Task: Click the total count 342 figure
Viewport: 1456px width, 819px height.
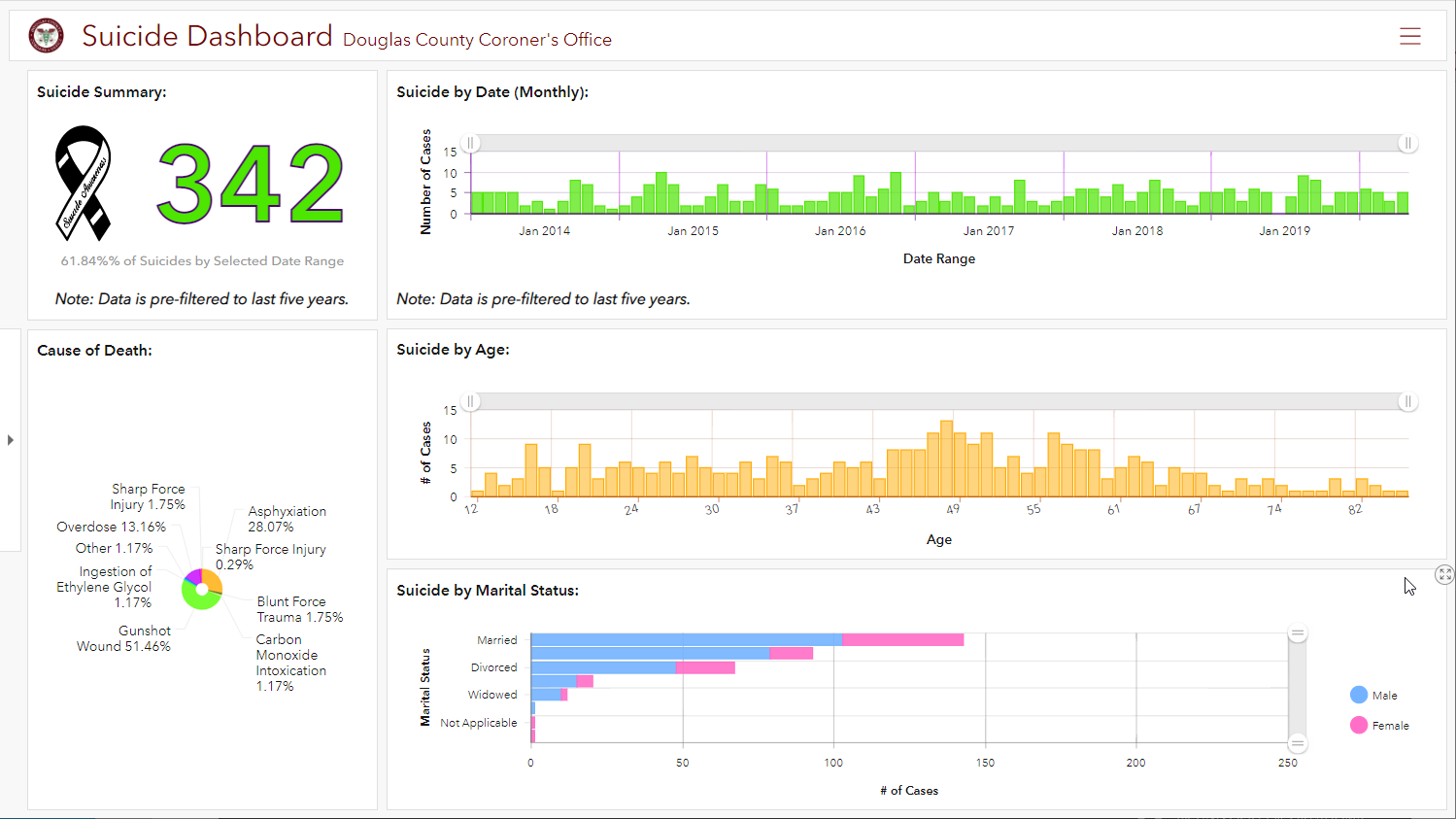Action: (249, 185)
